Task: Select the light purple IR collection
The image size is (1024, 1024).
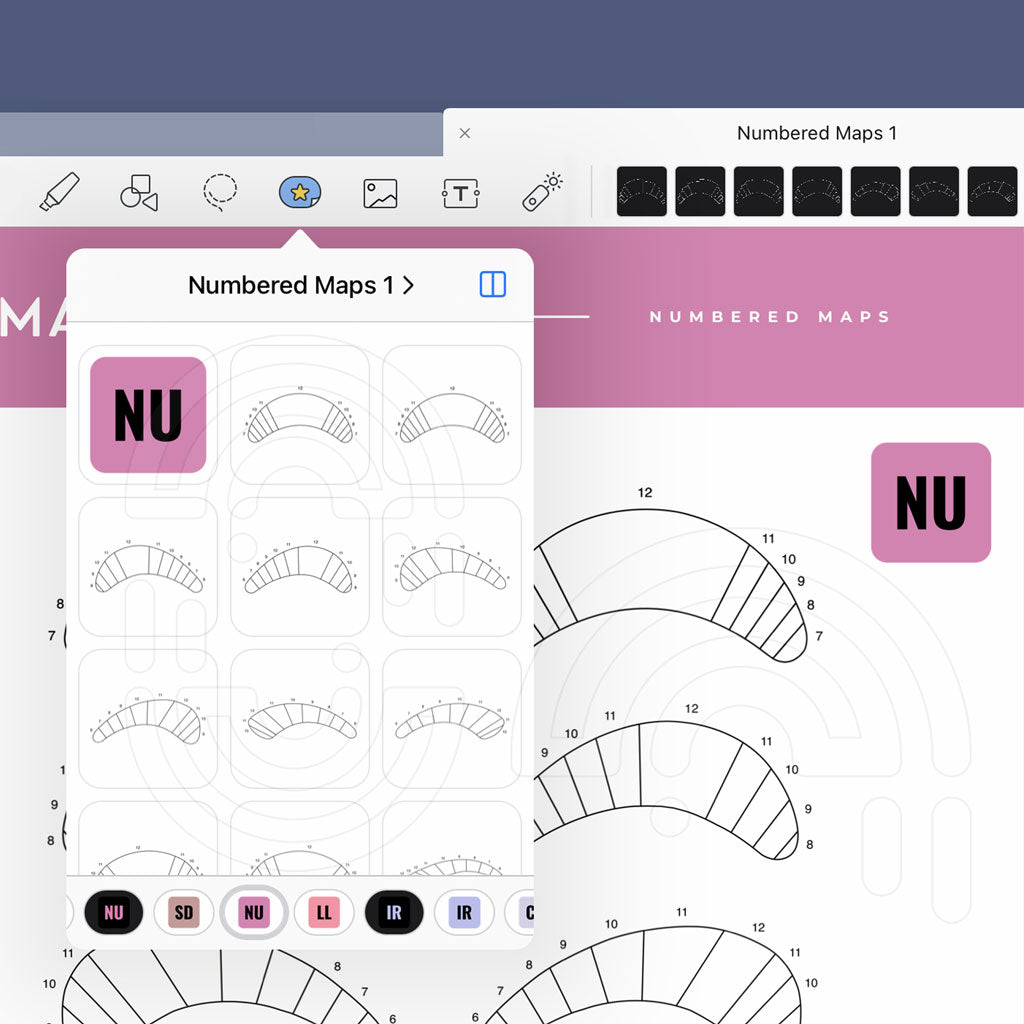Action: pos(463,912)
